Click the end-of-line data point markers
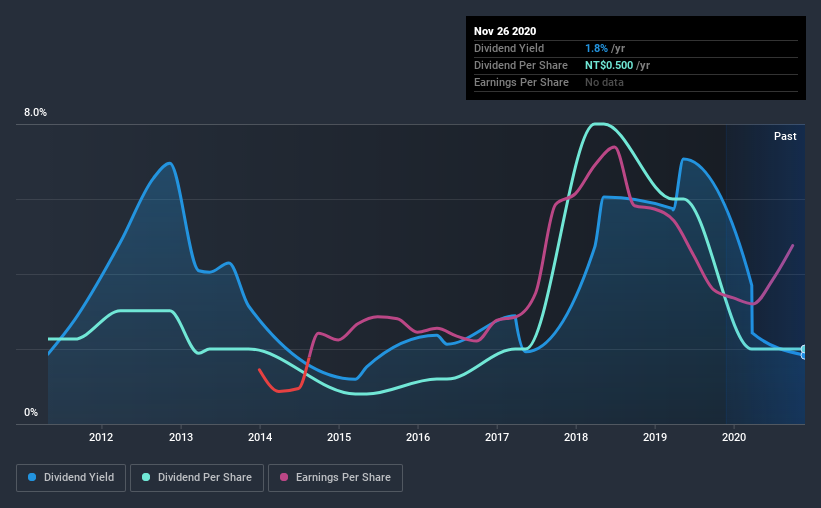 804,352
